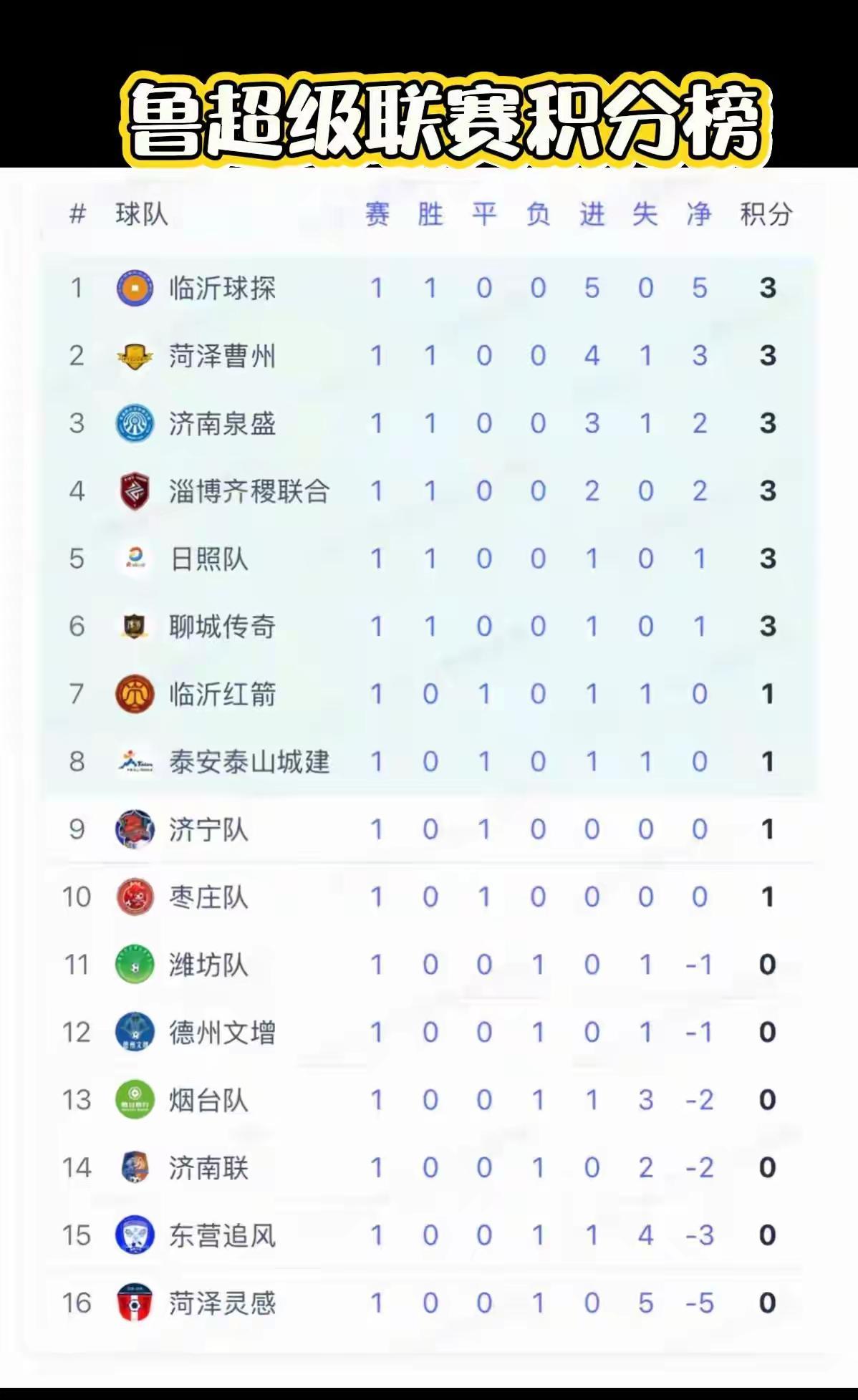Select the 潍坊队 green team logo

135,965
